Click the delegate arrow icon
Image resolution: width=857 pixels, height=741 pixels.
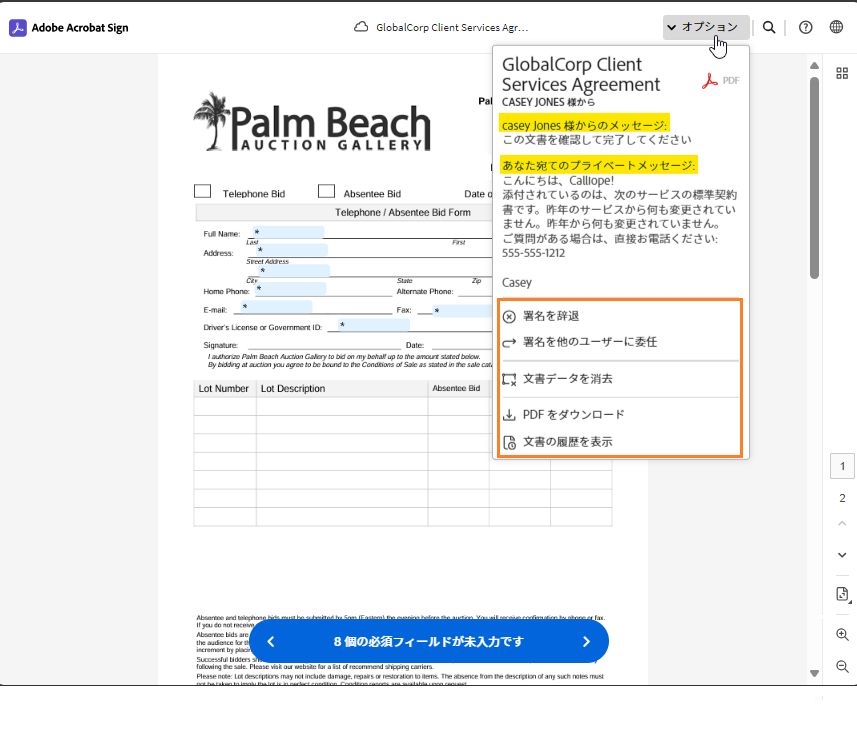point(509,343)
